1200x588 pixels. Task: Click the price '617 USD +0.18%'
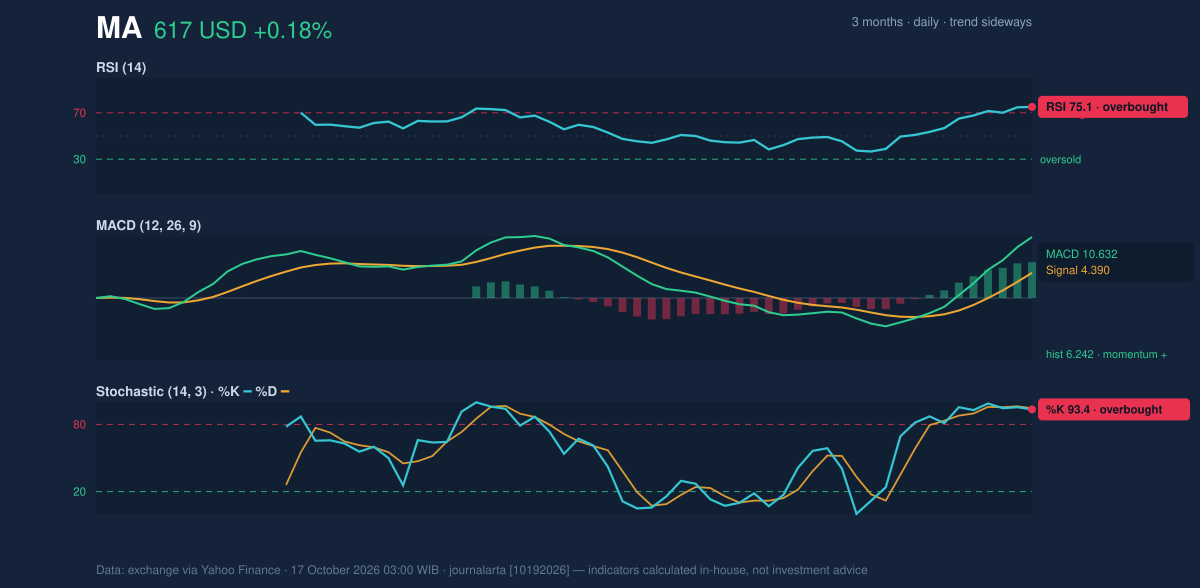243,31
